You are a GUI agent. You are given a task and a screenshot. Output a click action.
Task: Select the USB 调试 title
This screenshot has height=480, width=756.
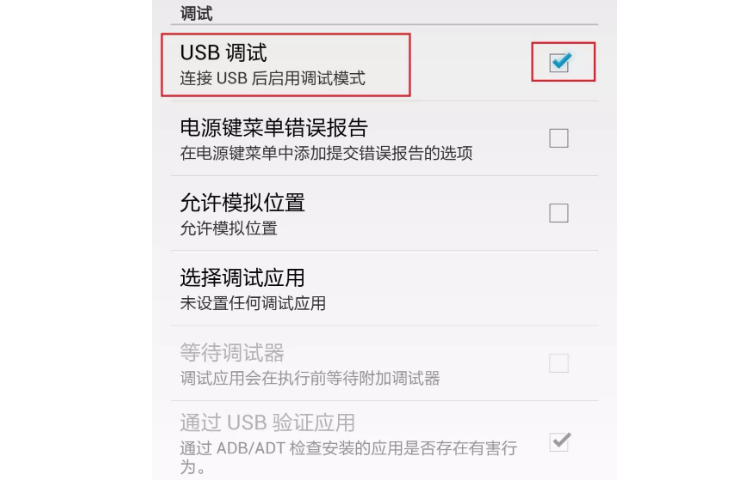[223, 53]
